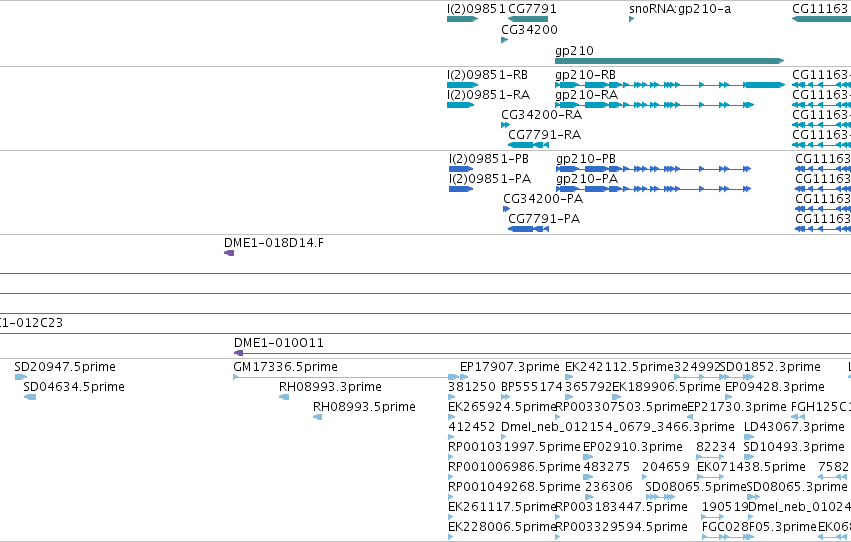Screen dimensions: 851x542
Task: Click the 483275 feature arrow
Action: click(588, 477)
